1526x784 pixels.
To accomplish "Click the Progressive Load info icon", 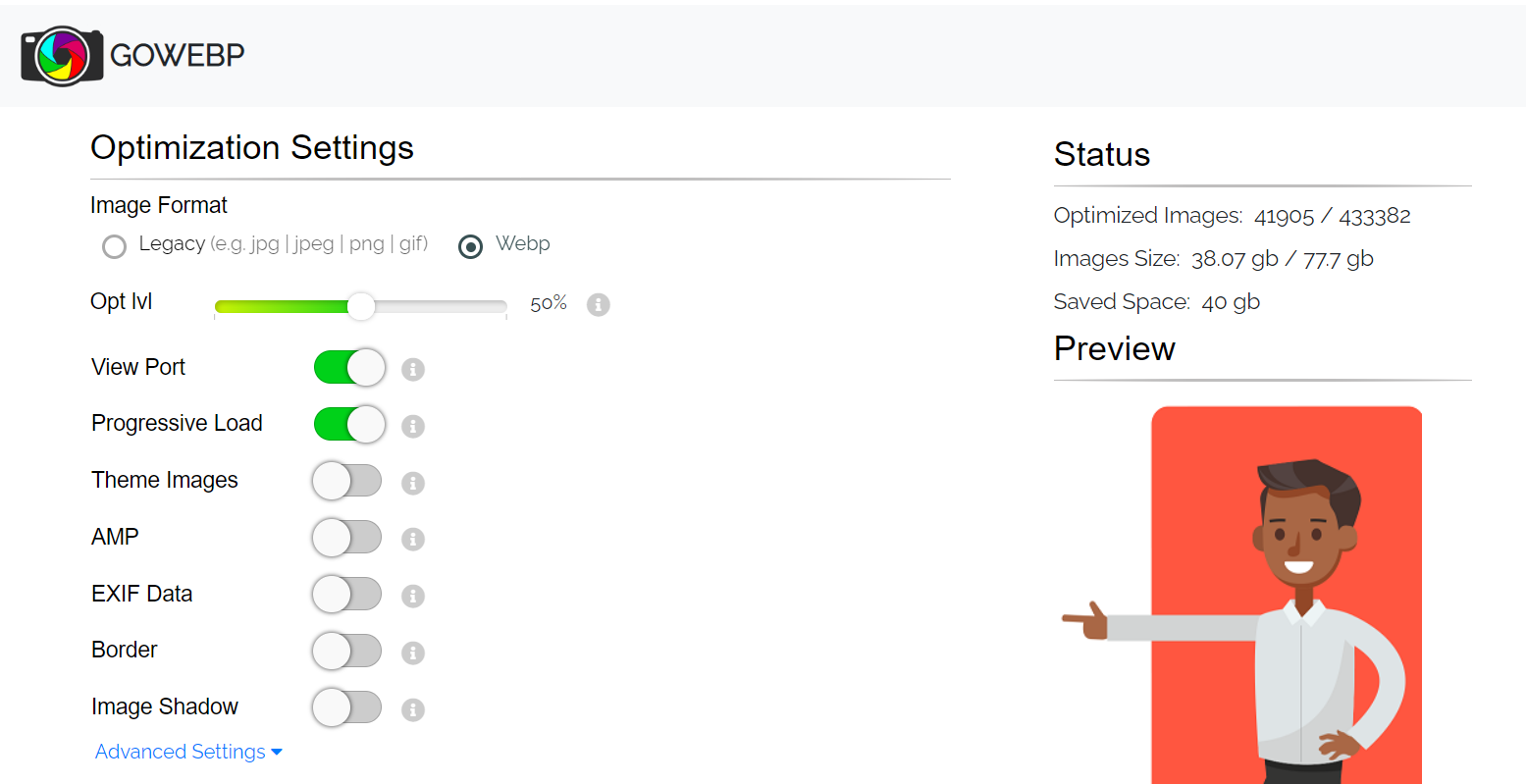I will [413, 427].
